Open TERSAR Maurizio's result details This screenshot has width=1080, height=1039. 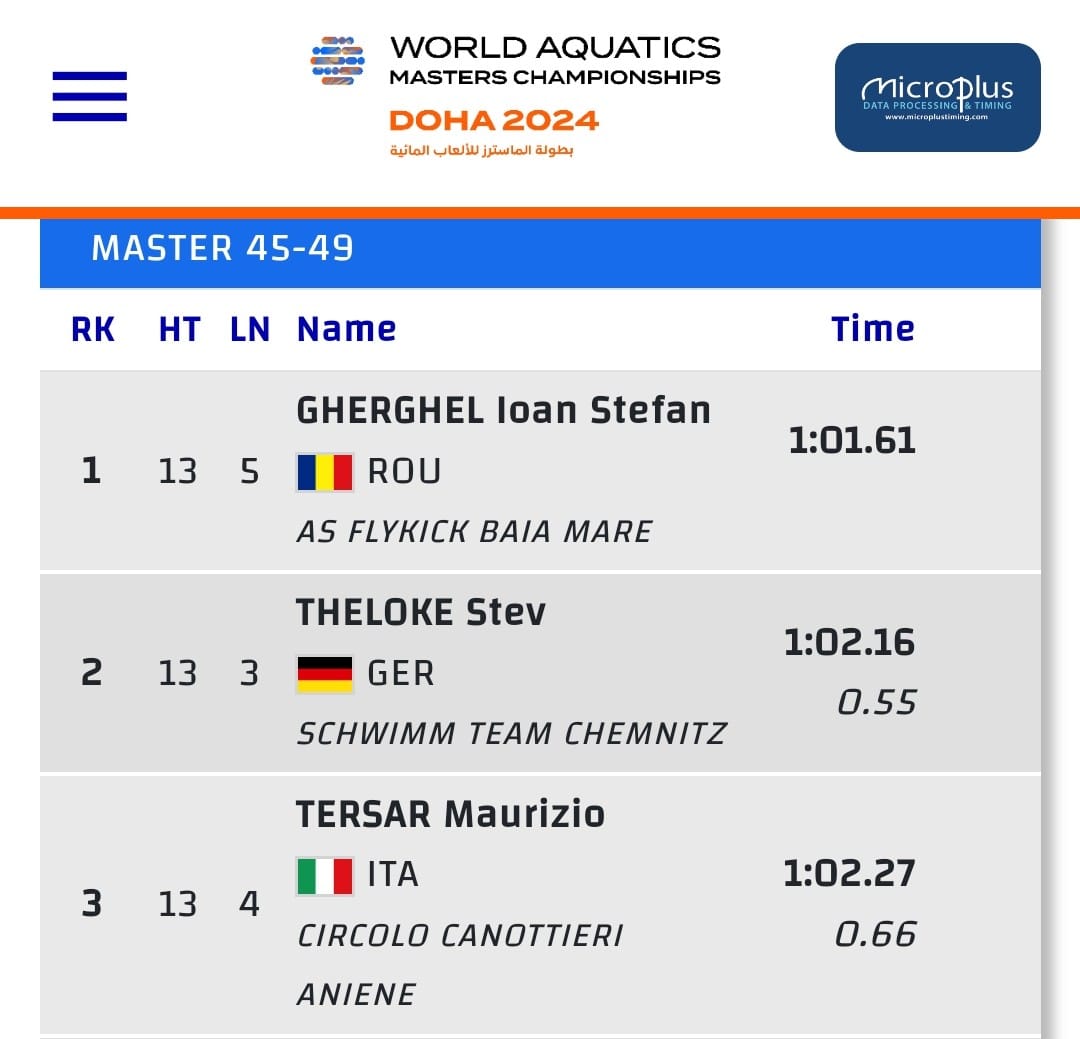point(450,814)
